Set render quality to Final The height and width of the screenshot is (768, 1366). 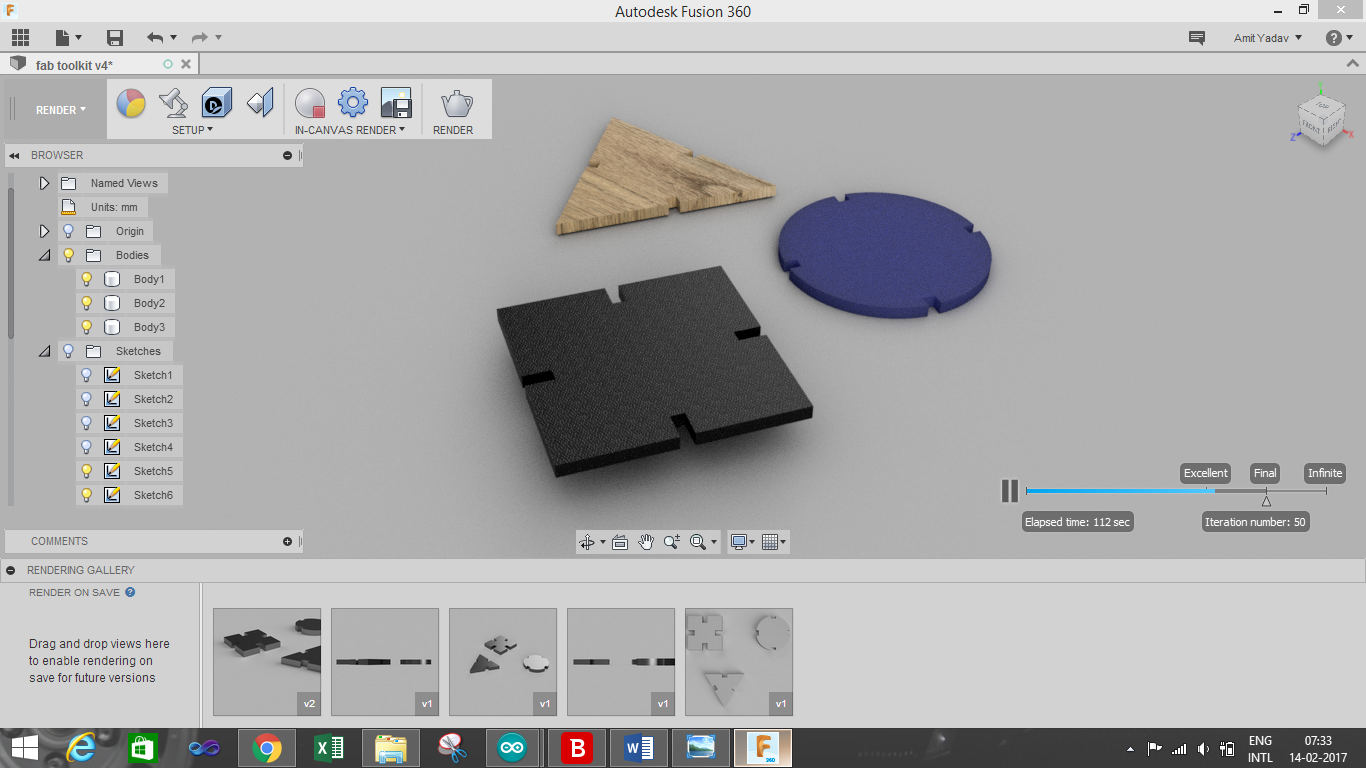(1265, 473)
